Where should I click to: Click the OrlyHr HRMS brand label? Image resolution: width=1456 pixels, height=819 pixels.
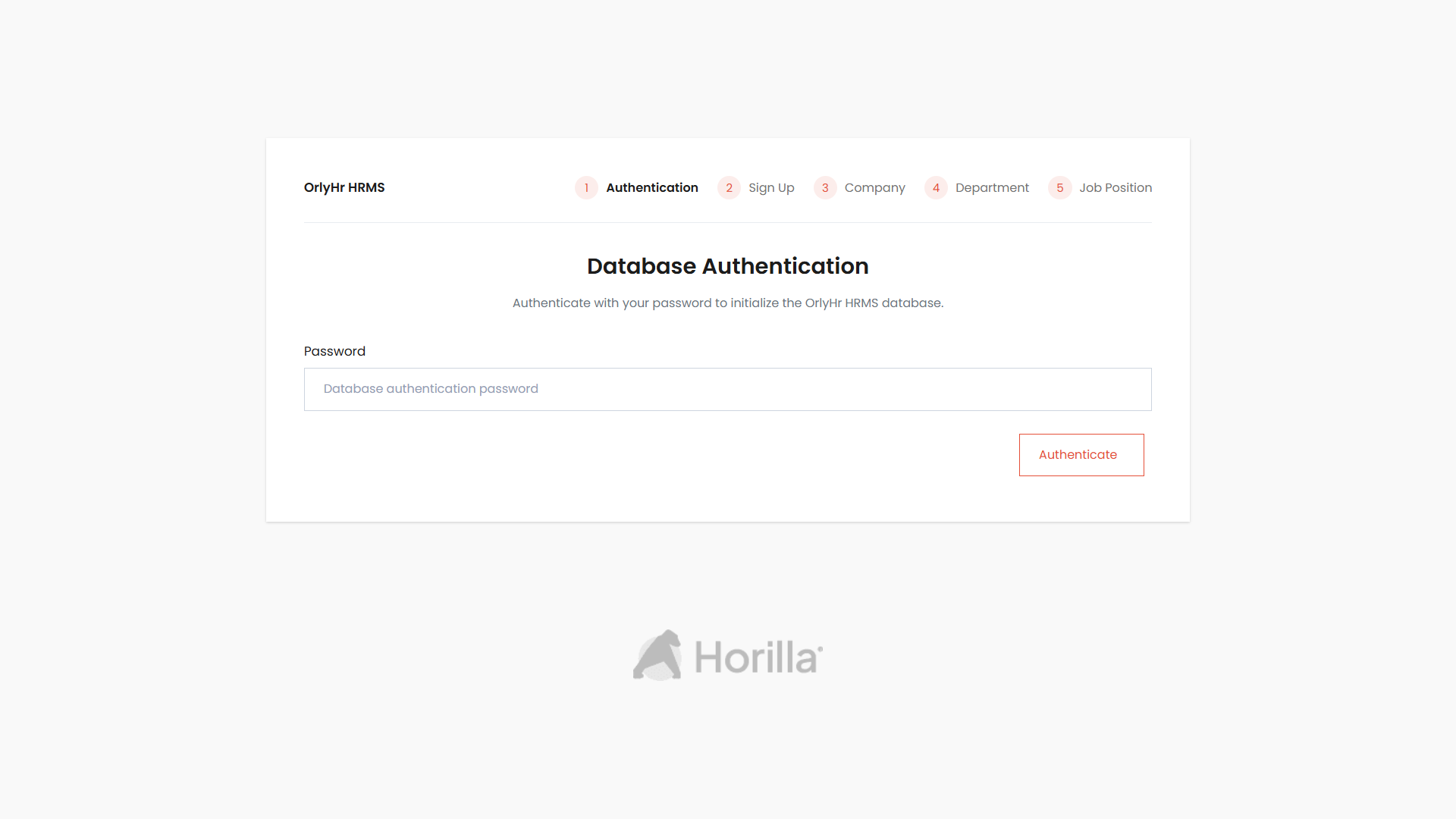[344, 187]
